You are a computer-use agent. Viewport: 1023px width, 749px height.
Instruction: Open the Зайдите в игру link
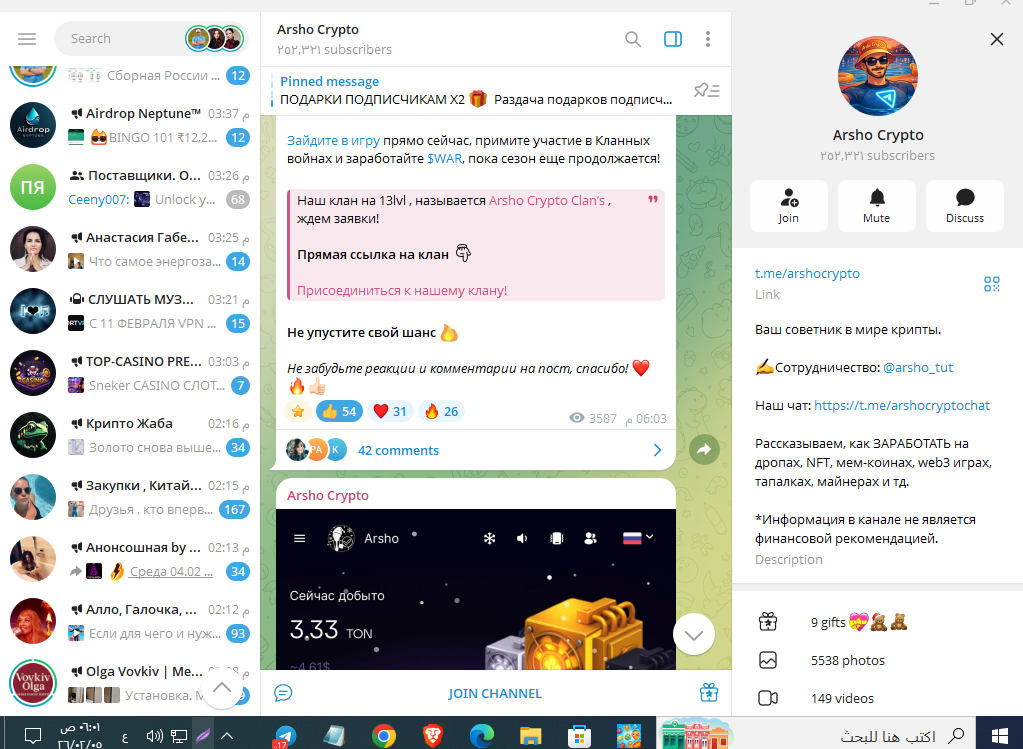(x=333, y=140)
